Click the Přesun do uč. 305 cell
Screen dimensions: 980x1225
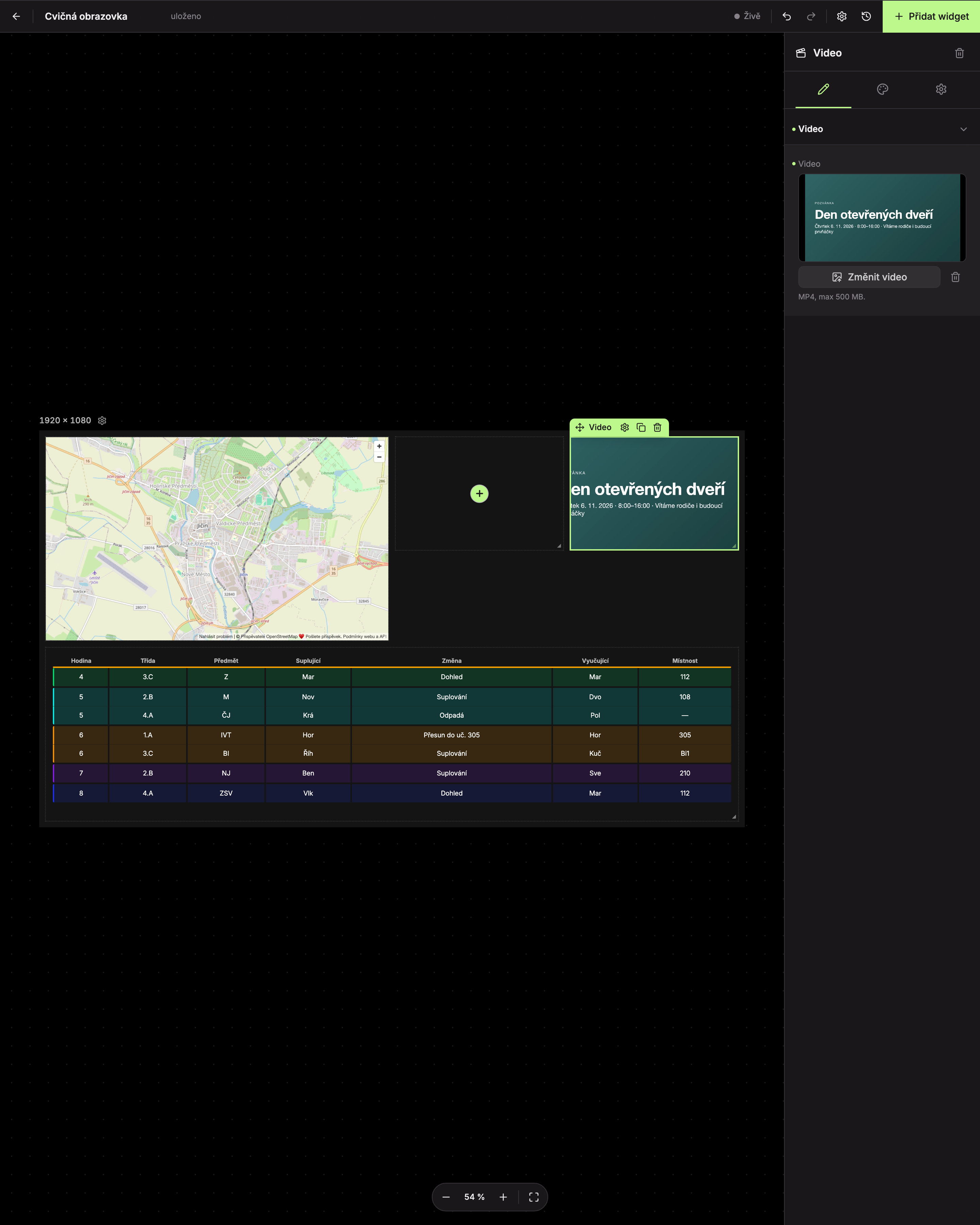click(452, 735)
